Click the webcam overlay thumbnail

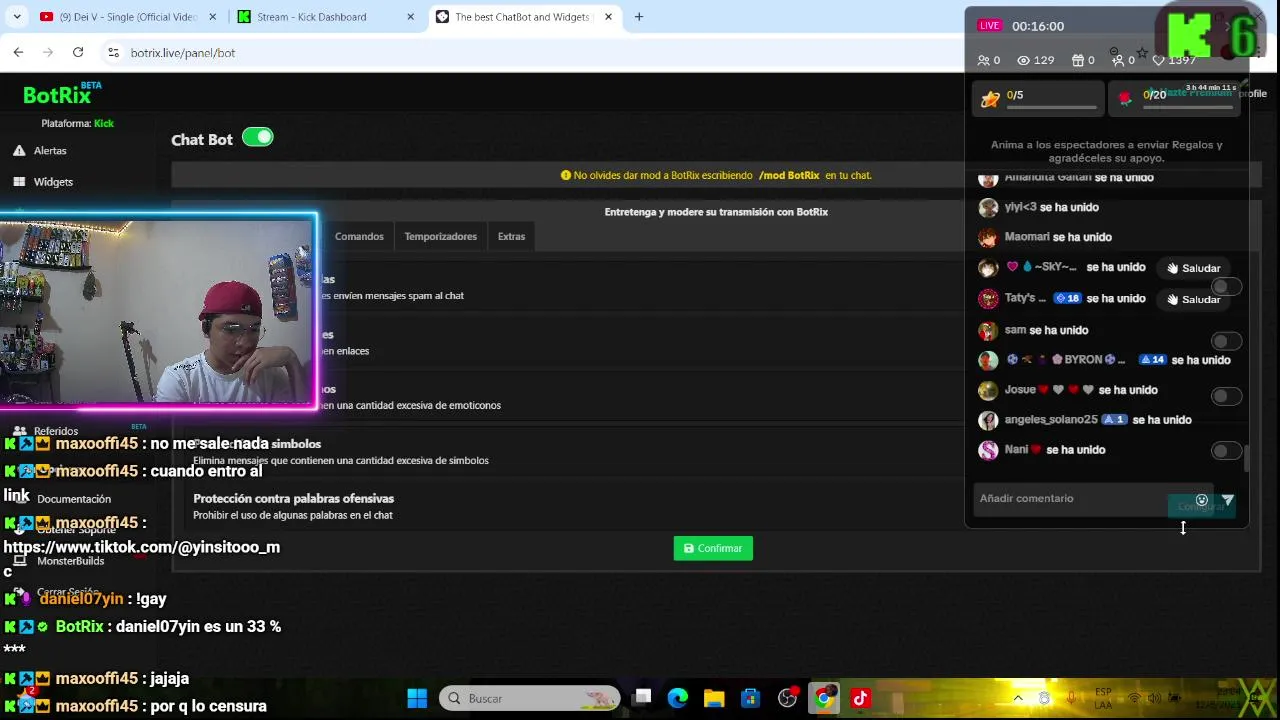(158, 311)
